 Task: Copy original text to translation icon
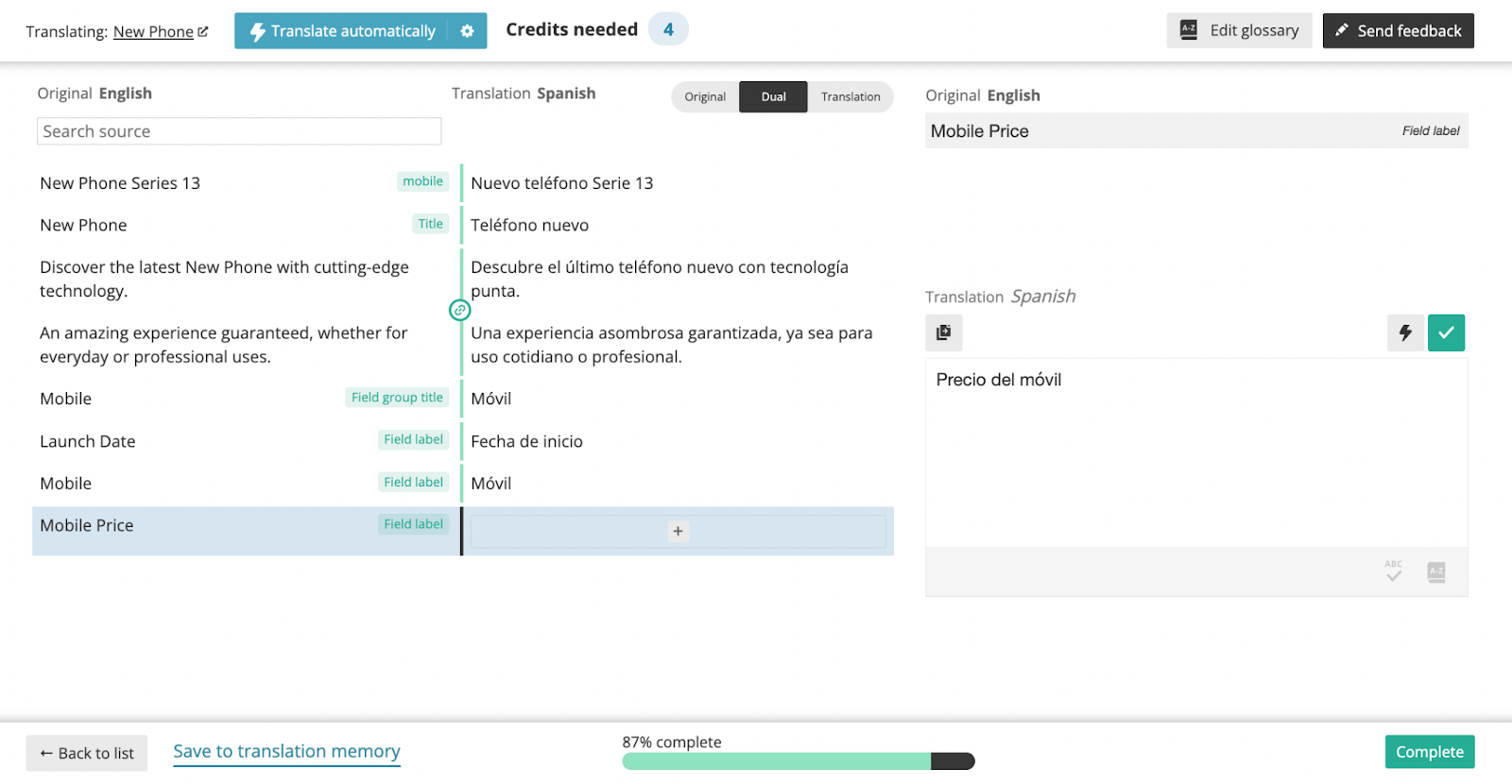point(943,332)
